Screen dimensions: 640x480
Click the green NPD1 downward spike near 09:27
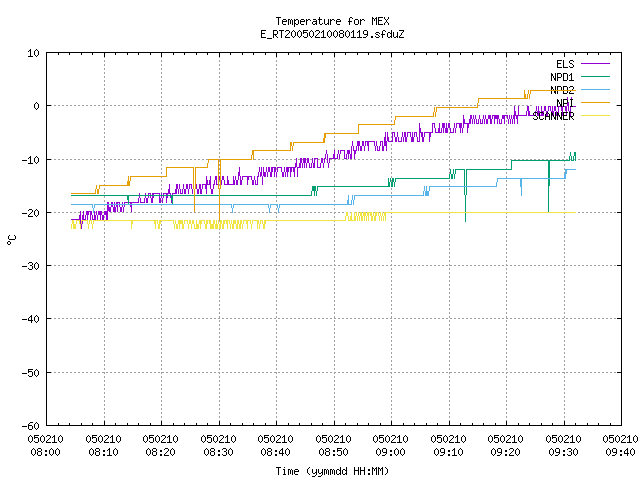point(549,186)
